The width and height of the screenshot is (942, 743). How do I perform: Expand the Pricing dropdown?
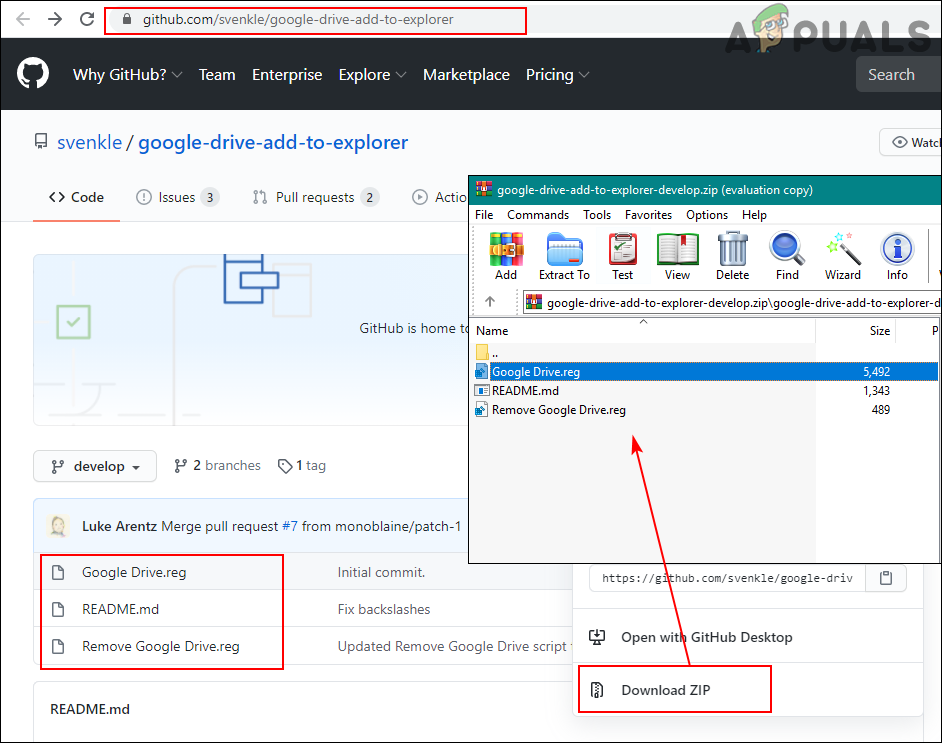click(558, 74)
